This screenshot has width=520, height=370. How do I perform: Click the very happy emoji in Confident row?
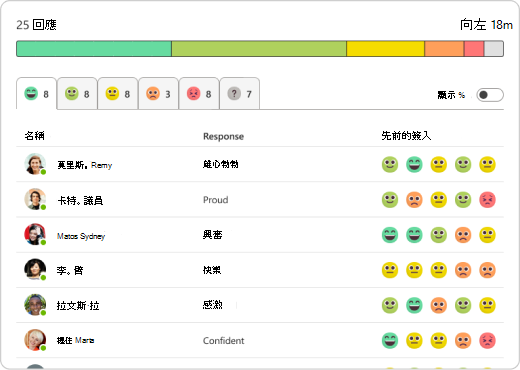390,340
